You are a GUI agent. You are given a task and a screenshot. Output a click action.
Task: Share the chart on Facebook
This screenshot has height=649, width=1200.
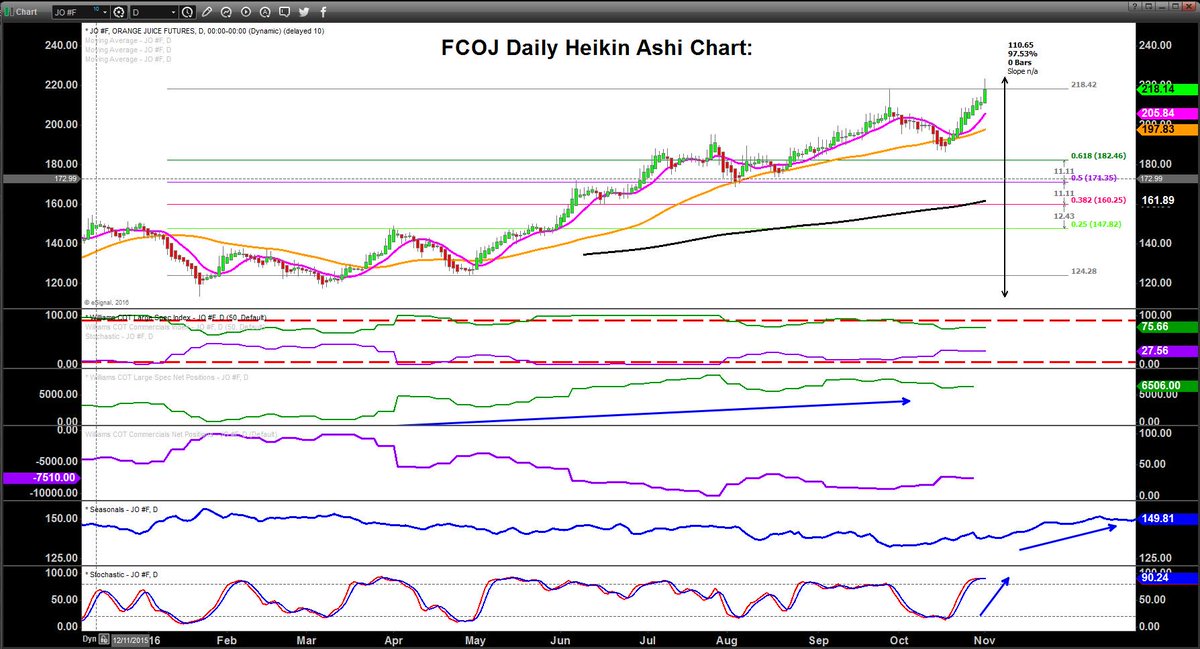point(323,12)
